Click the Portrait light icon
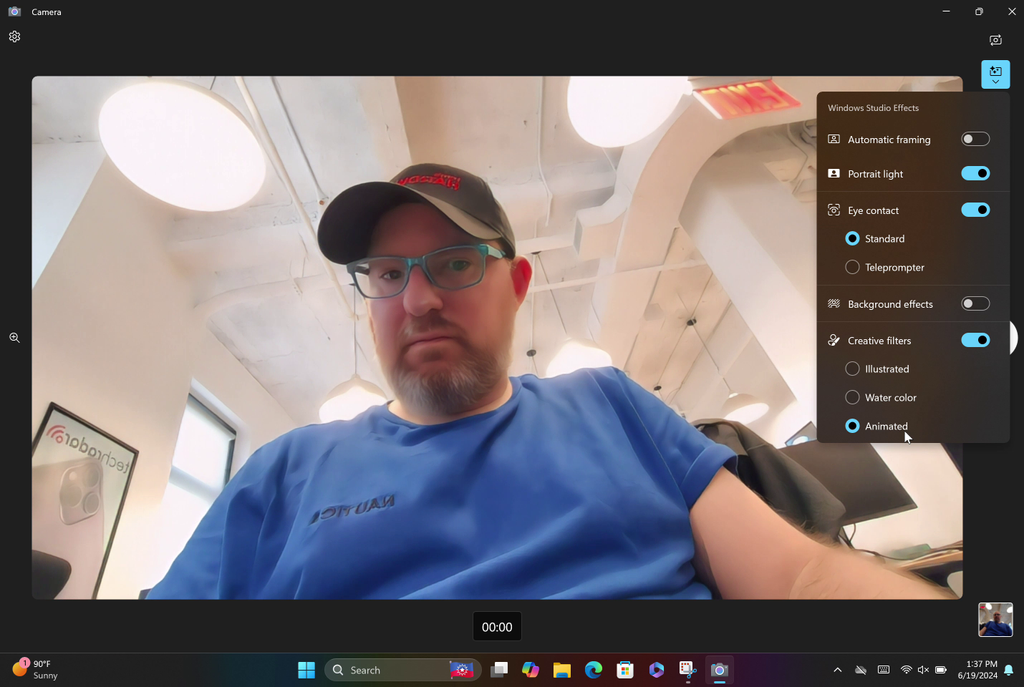Image resolution: width=1024 pixels, height=687 pixels. click(832, 173)
